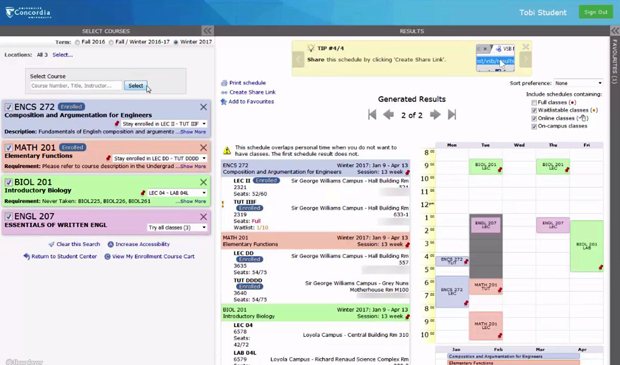
Task: Expand MATH 201 requirement with Show More
Action: tap(193, 166)
